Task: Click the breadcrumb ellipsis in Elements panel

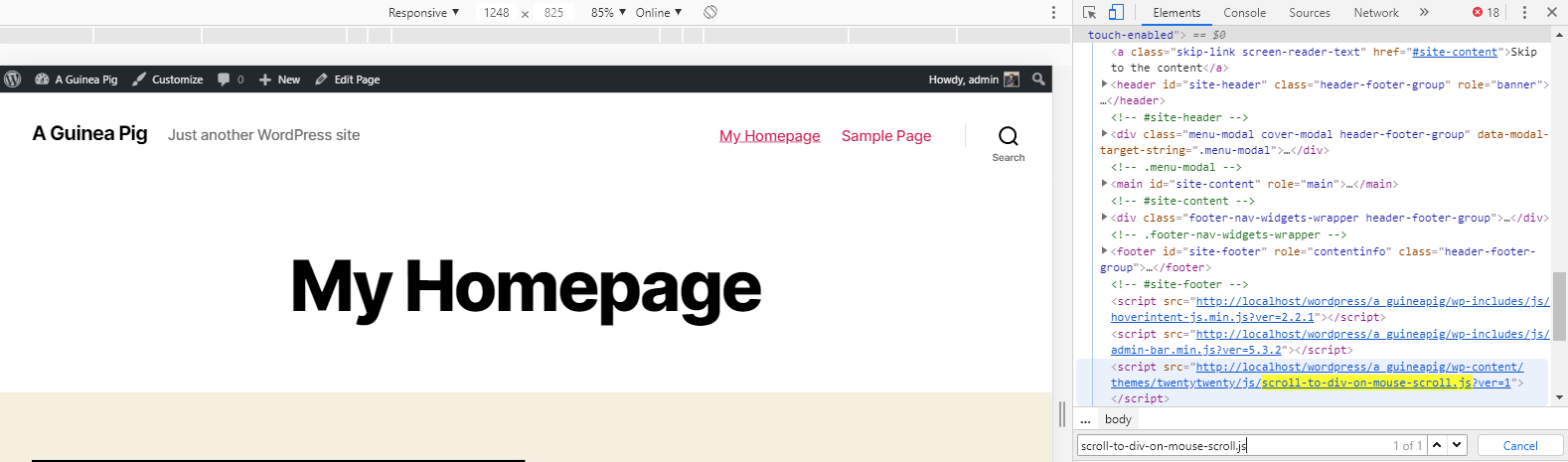Action: click(x=1085, y=420)
